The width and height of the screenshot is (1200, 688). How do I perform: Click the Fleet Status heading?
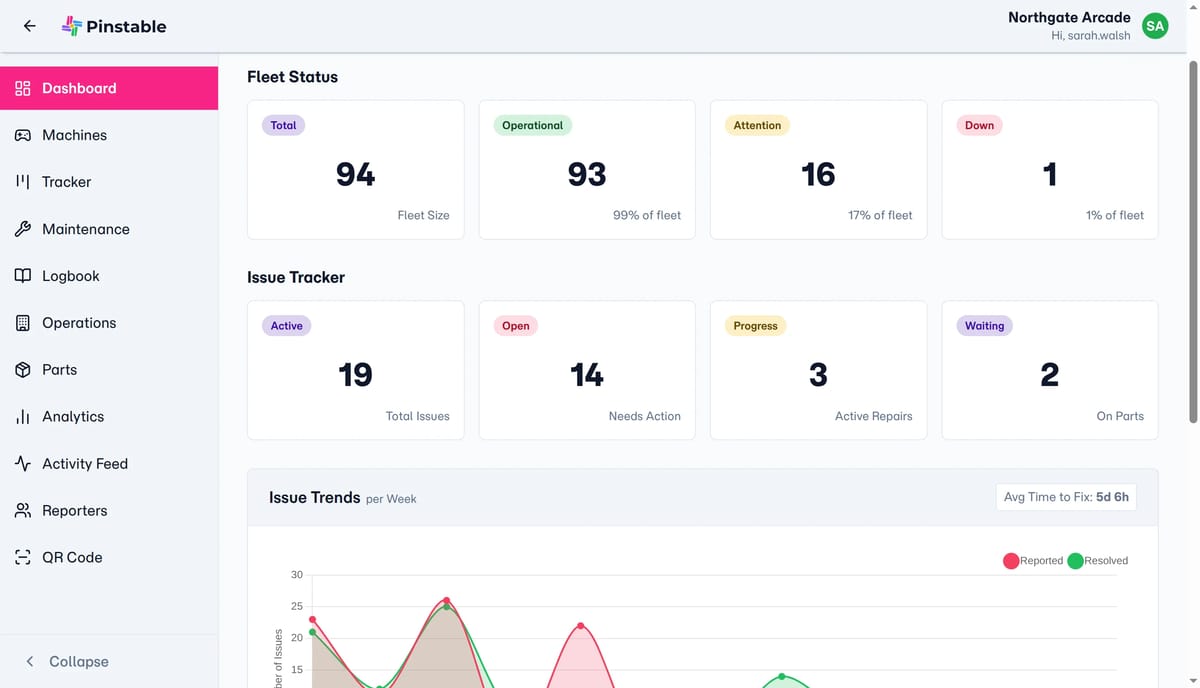pos(292,77)
